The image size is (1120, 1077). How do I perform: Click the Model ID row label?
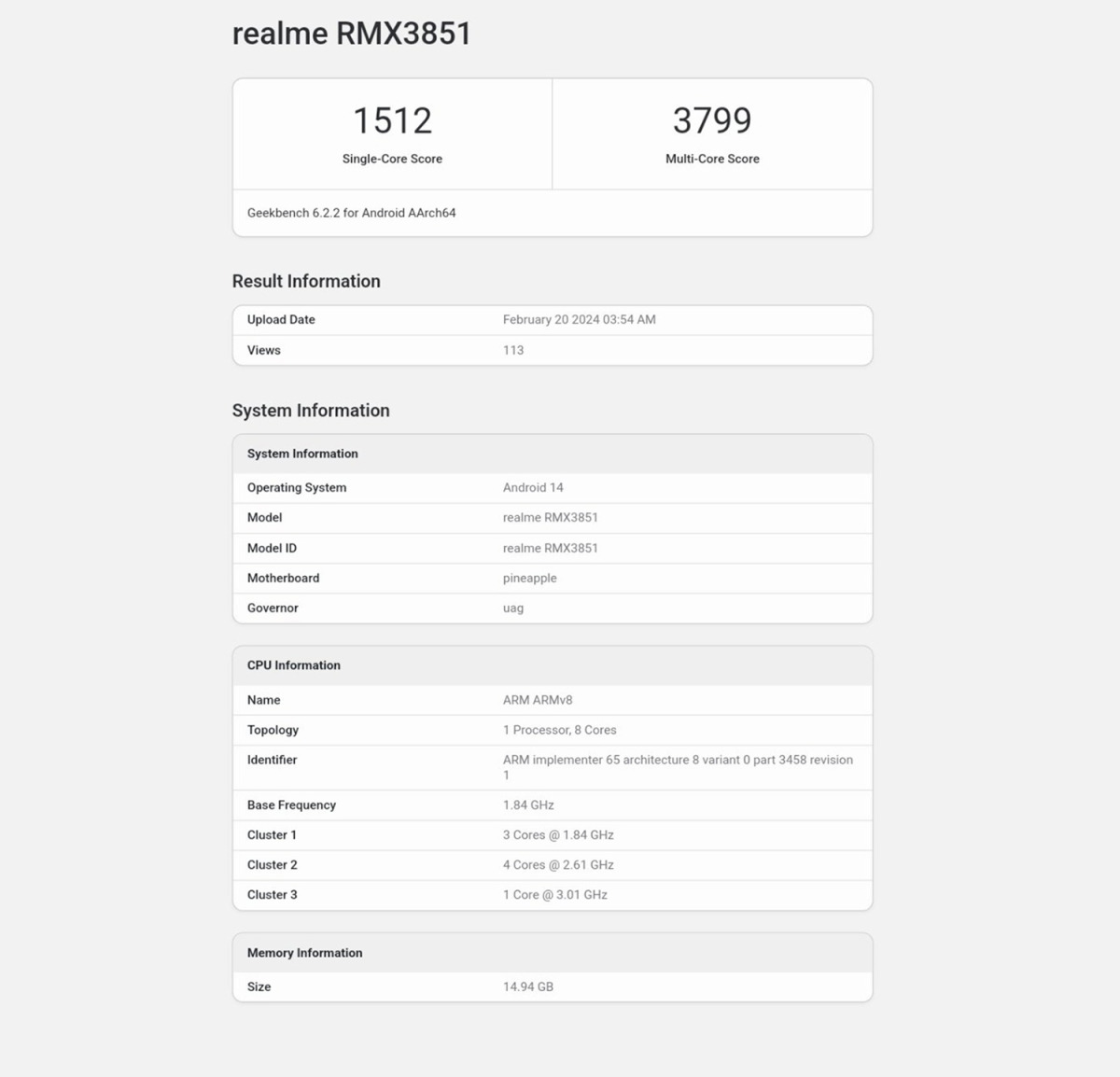(x=272, y=548)
